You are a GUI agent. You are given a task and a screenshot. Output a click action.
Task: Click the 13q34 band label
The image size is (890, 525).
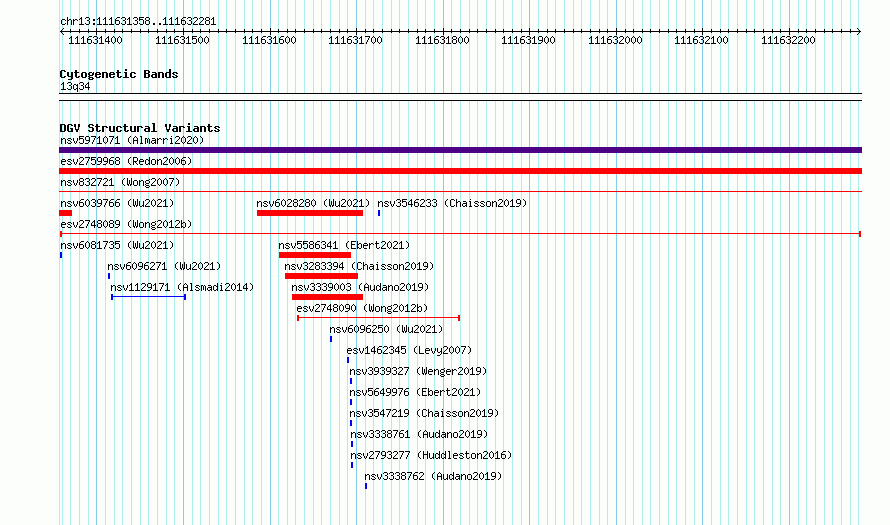(x=75, y=86)
